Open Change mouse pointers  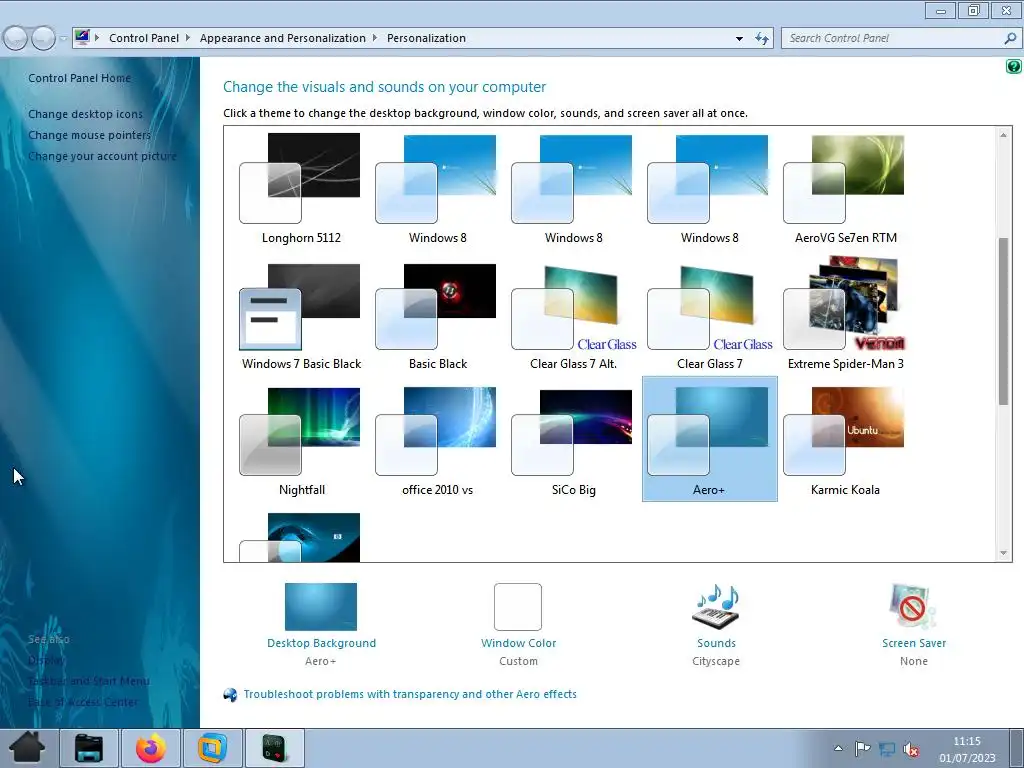pyautogui.click(x=89, y=135)
